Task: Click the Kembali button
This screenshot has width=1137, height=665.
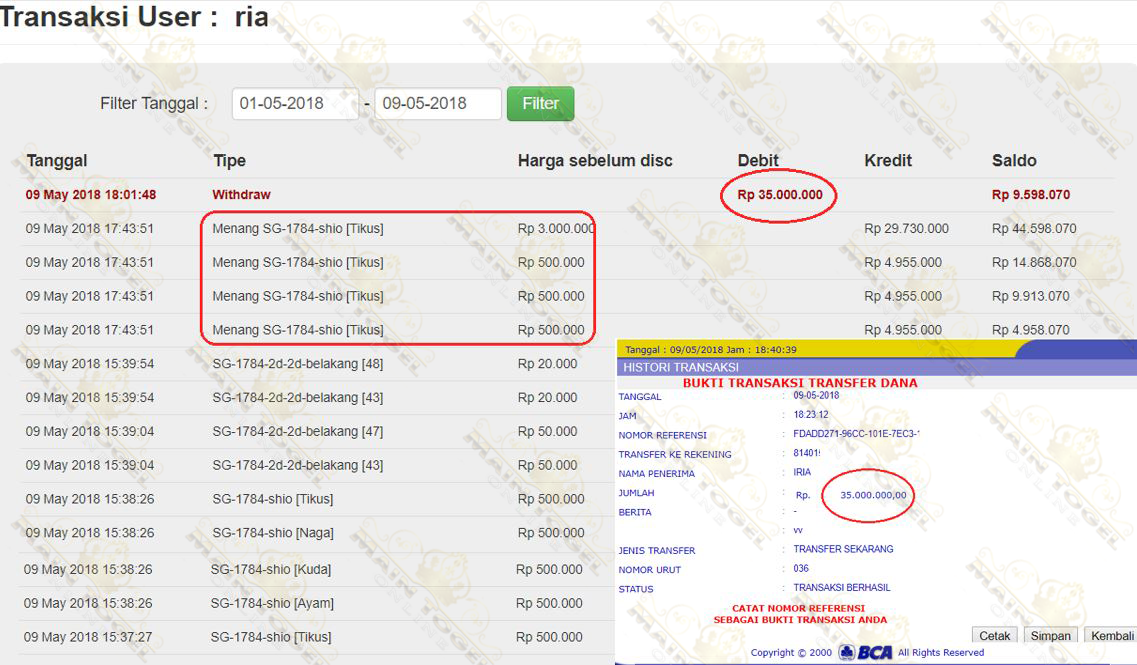Action: 1111,636
